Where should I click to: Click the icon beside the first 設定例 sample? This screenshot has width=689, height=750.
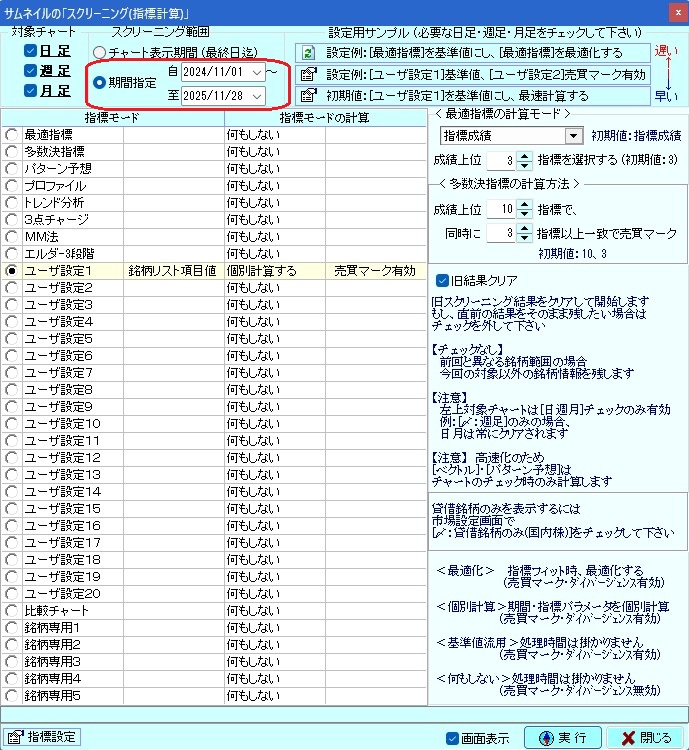[x=308, y=52]
